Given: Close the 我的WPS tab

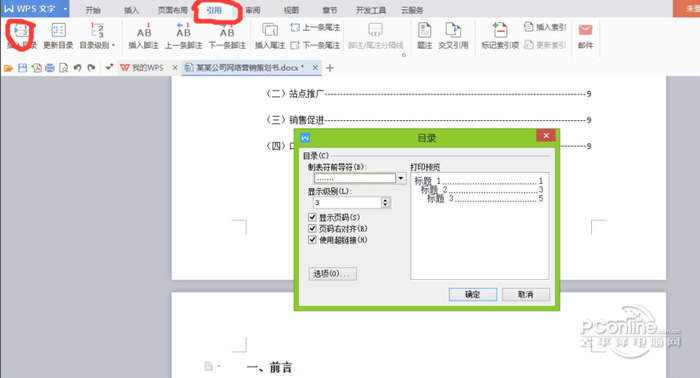Looking at the screenshot, I should [175, 68].
